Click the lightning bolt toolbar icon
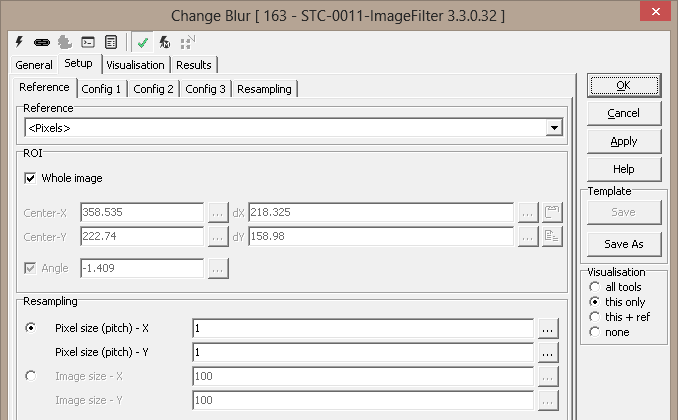 point(20,43)
